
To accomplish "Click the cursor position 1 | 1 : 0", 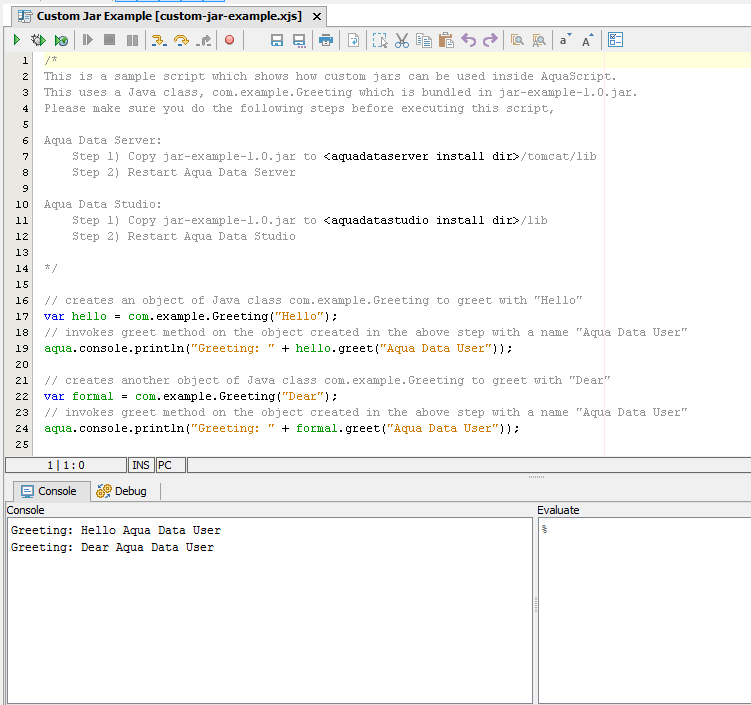I will click(x=66, y=465).
